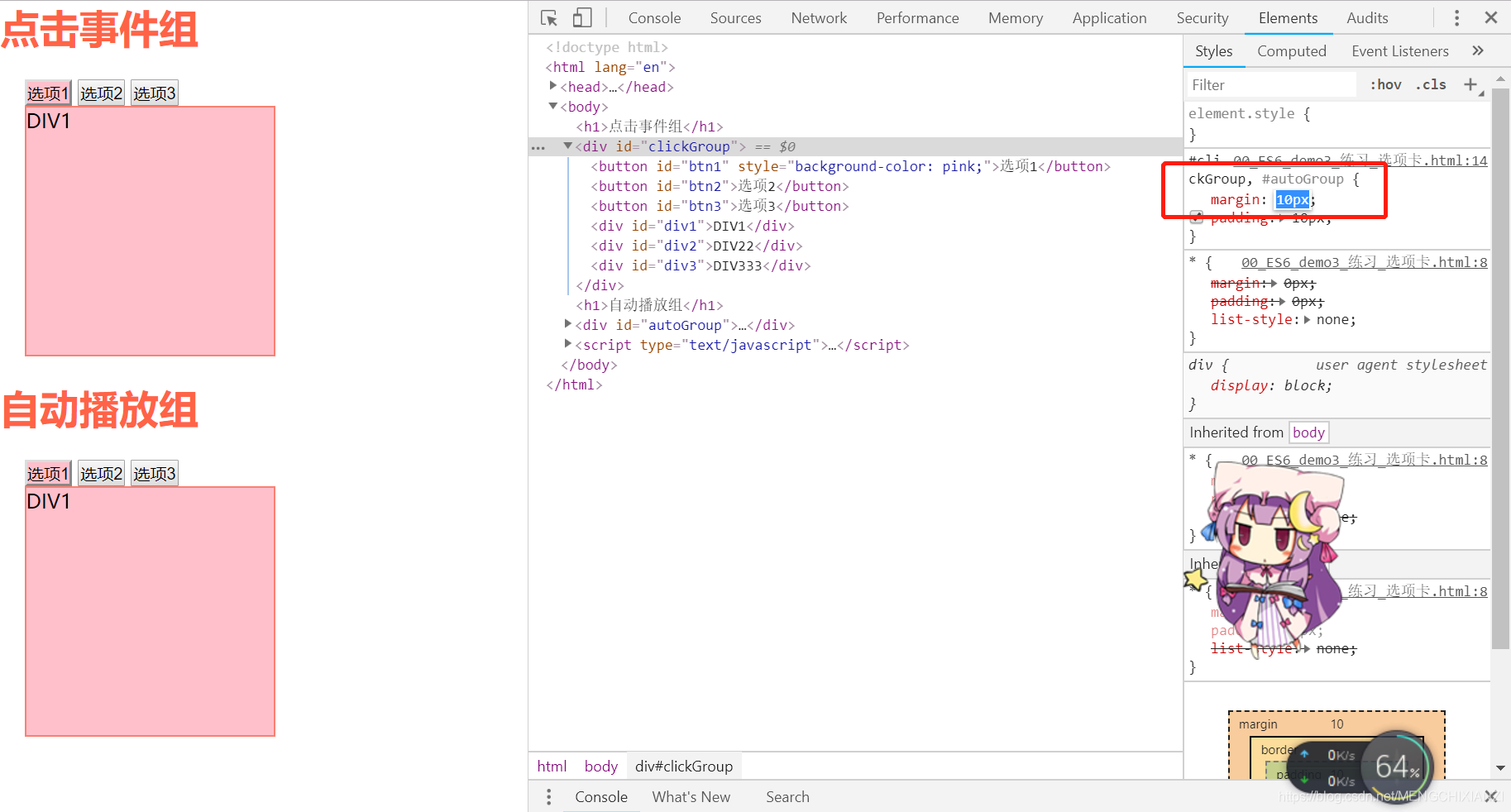1511x812 pixels.
Task: Expand the script element node
Action: coord(568,344)
